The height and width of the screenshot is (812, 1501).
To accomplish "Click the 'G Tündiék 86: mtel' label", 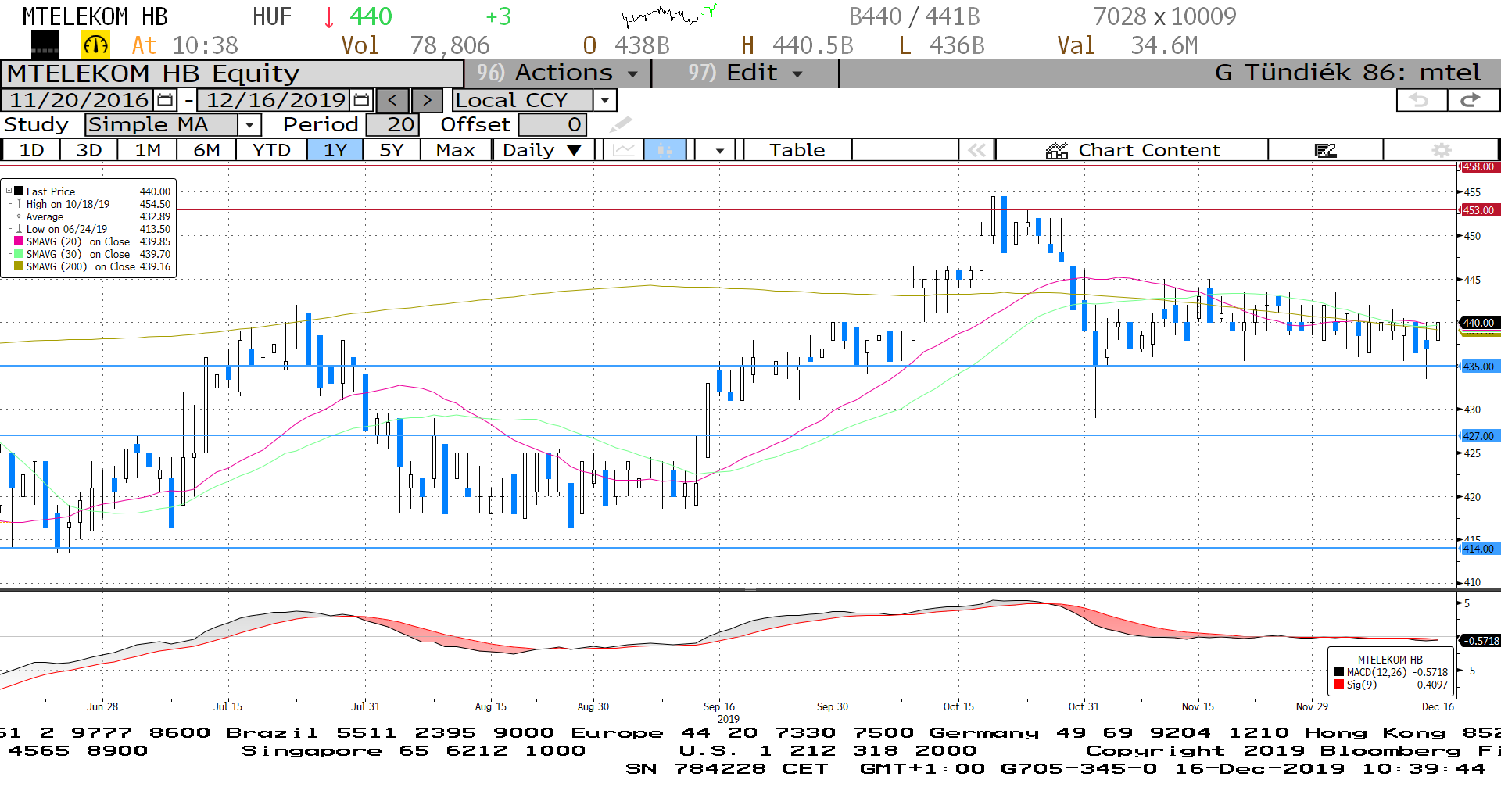I will (x=1347, y=73).
